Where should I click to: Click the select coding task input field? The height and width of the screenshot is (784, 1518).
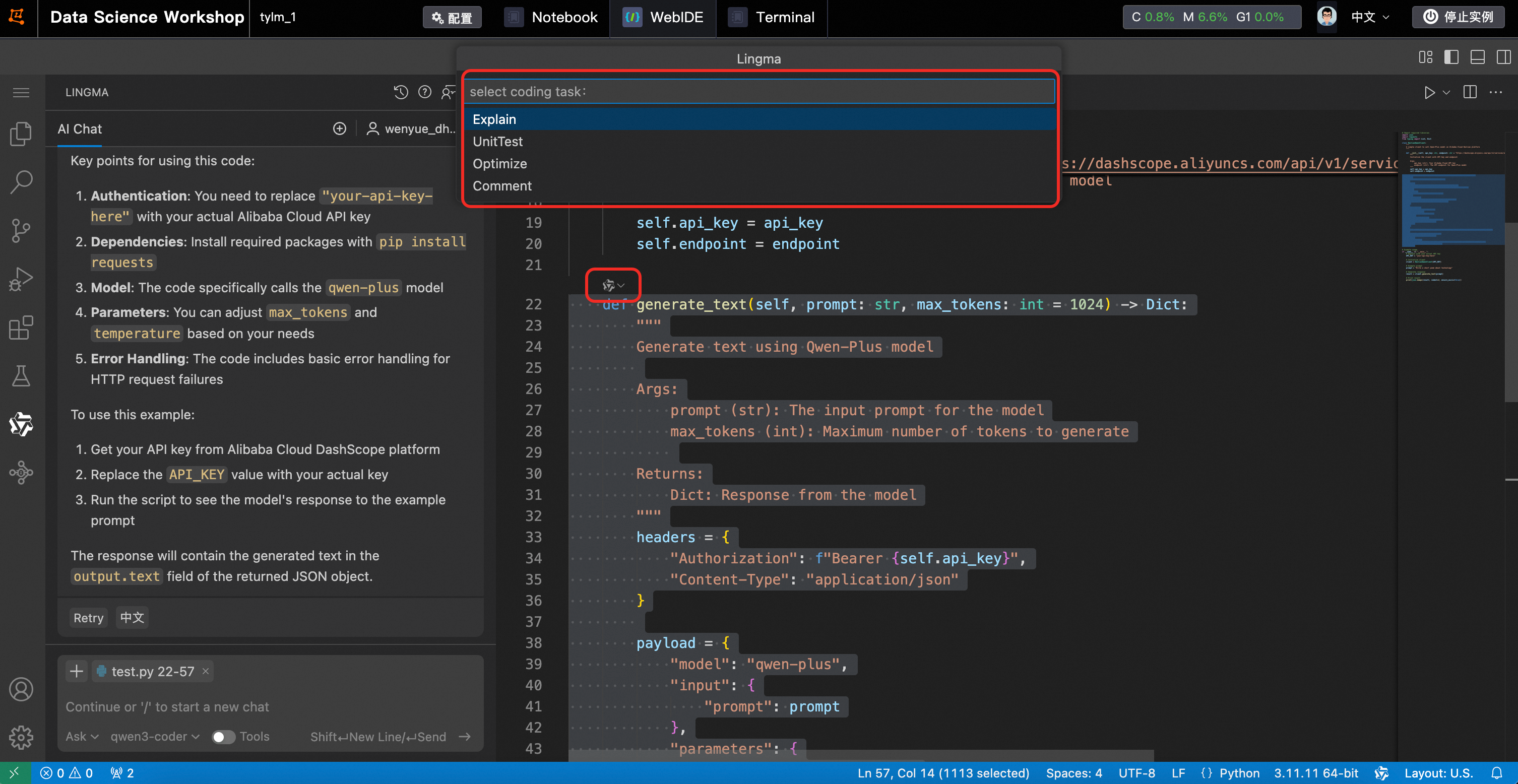(x=759, y=91)
